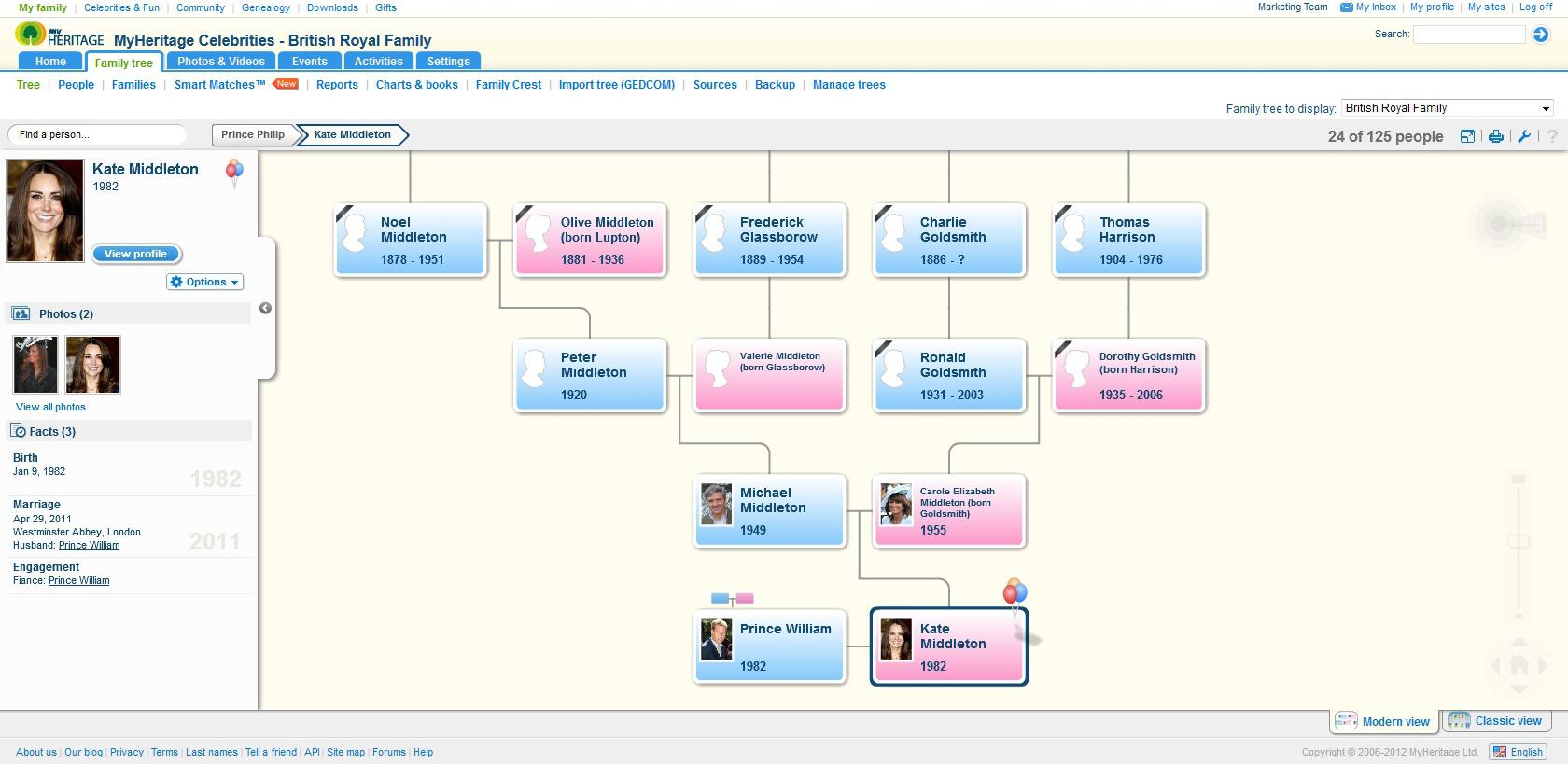Open first photo thumbnail with hat
Viewport: 1568px width, 764px height.
pyautogui.click(x=35, y=365)
